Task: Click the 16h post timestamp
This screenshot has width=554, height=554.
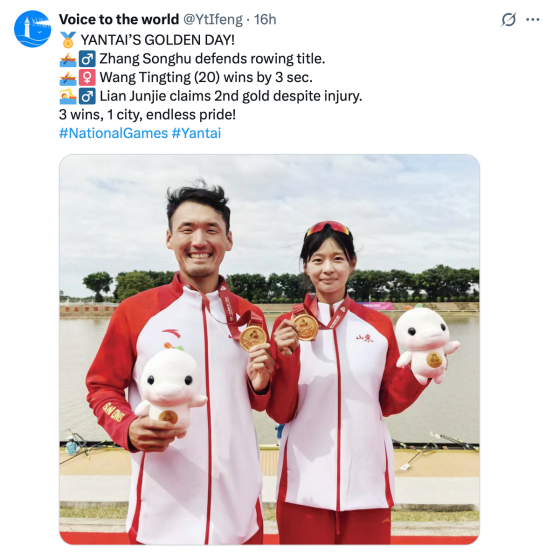Action: [x=265, y=19]
